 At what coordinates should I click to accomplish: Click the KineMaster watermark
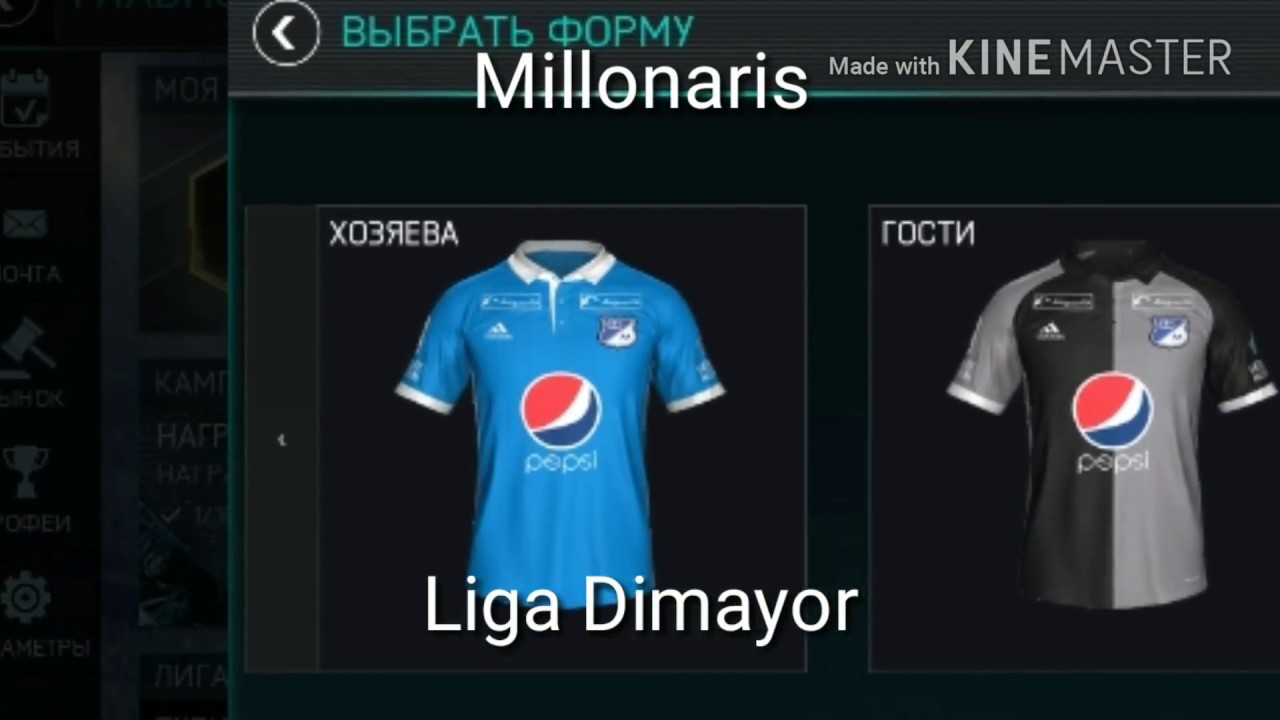tap(1030, 59)
